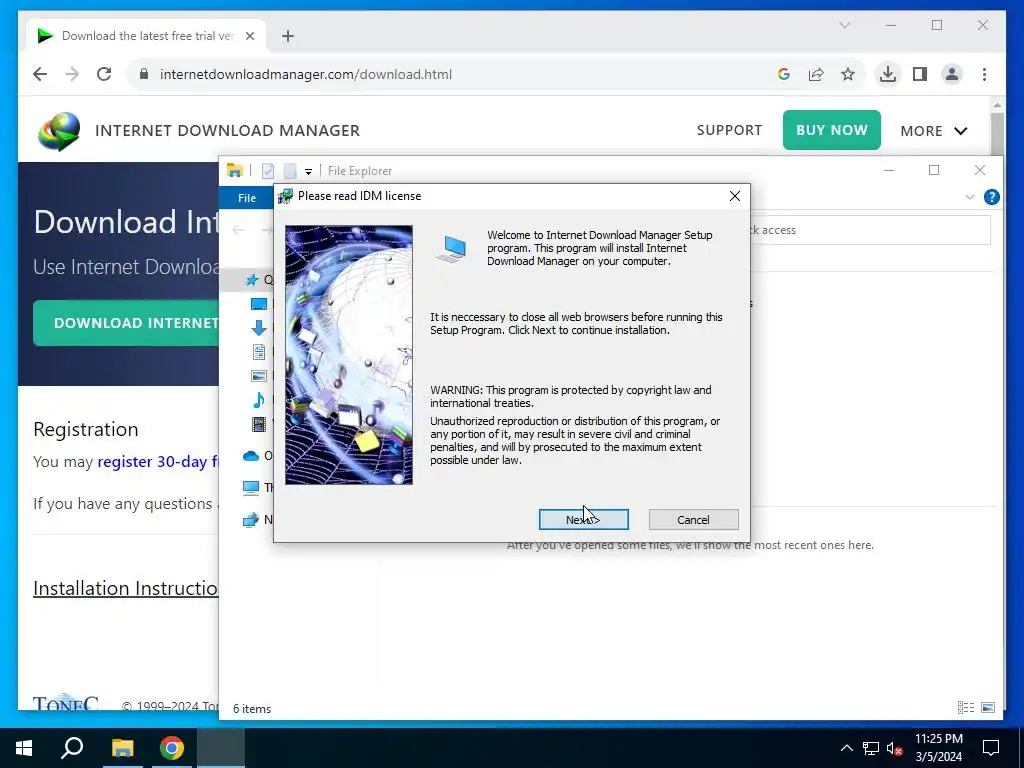Viewport: 1024px width, 768px height.
Task: Click the Chrome back button
Action: click(x=40, y=74)
